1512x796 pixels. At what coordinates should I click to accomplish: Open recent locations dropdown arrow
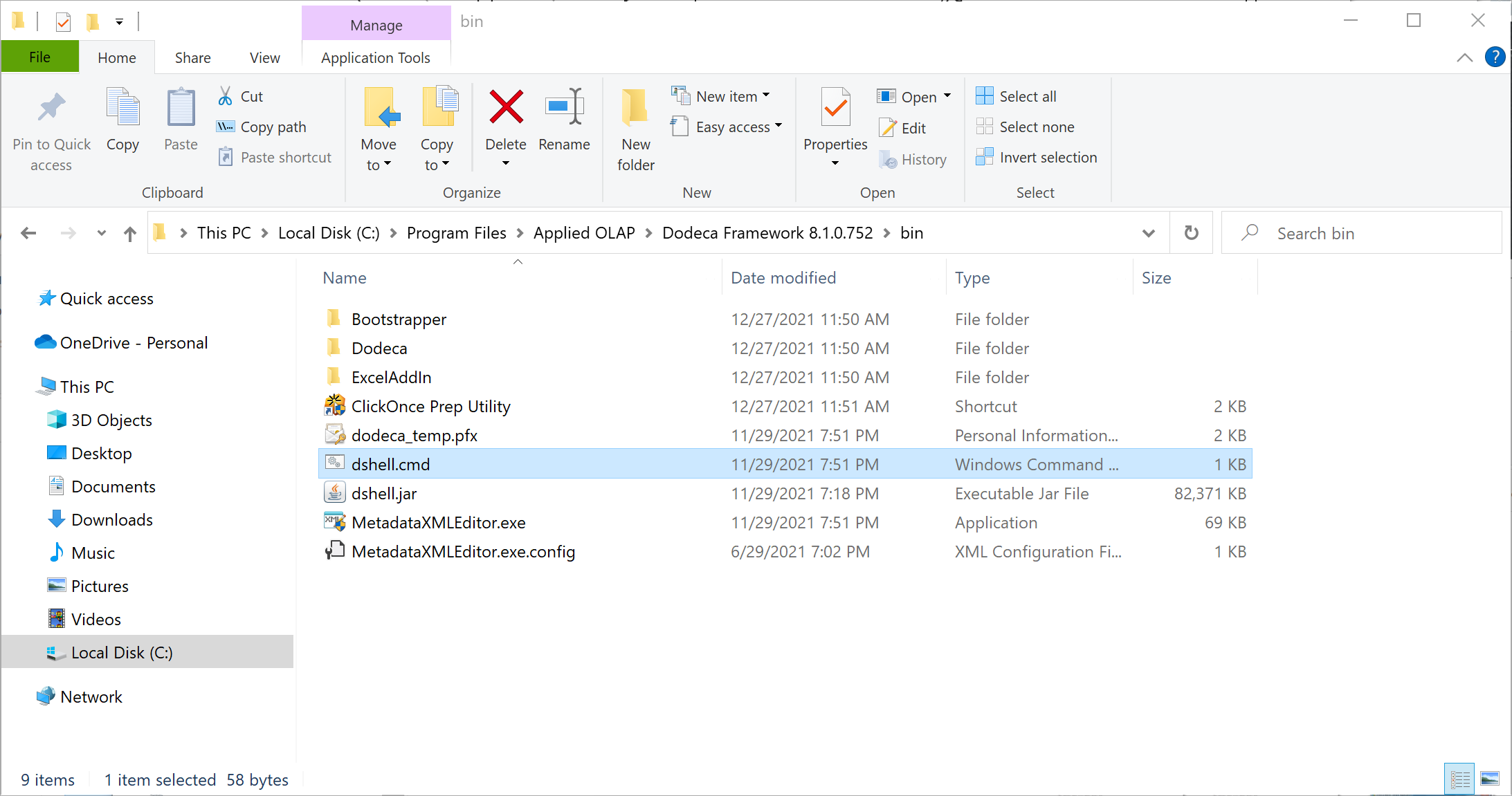102,233
